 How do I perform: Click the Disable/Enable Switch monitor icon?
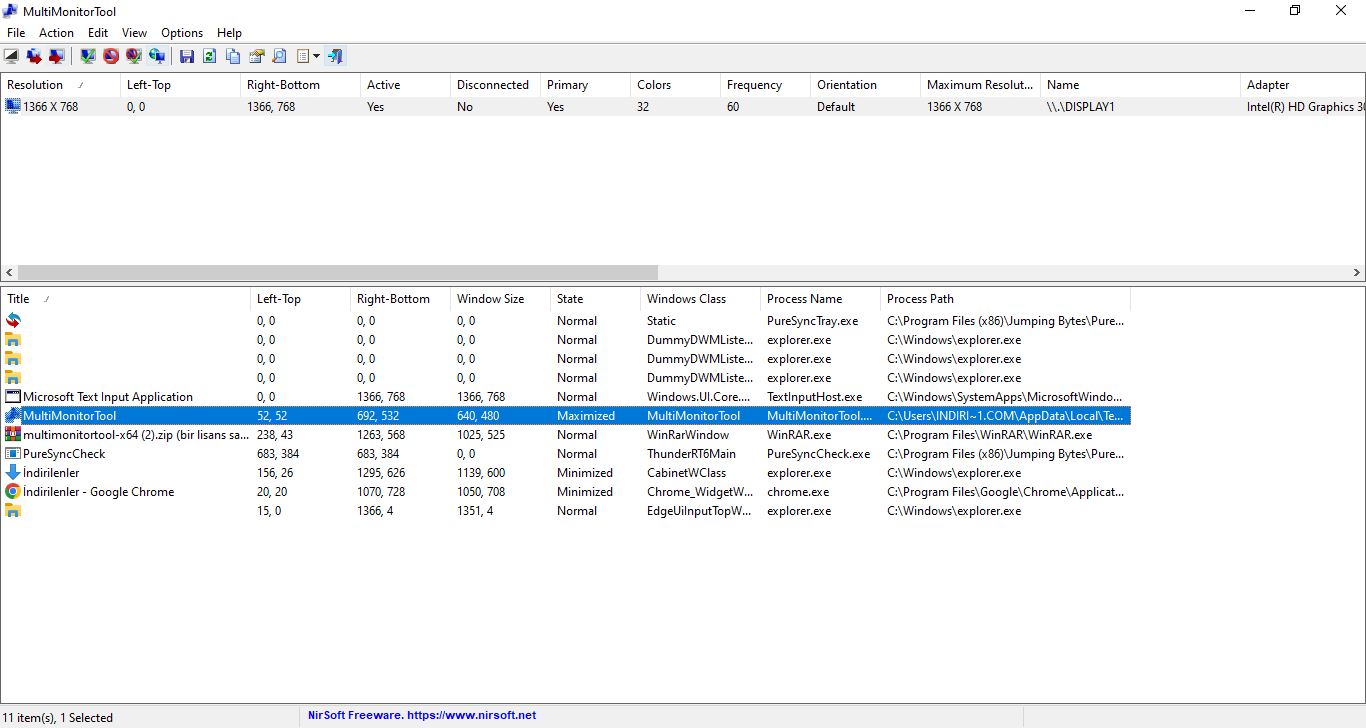coord(134,56)
